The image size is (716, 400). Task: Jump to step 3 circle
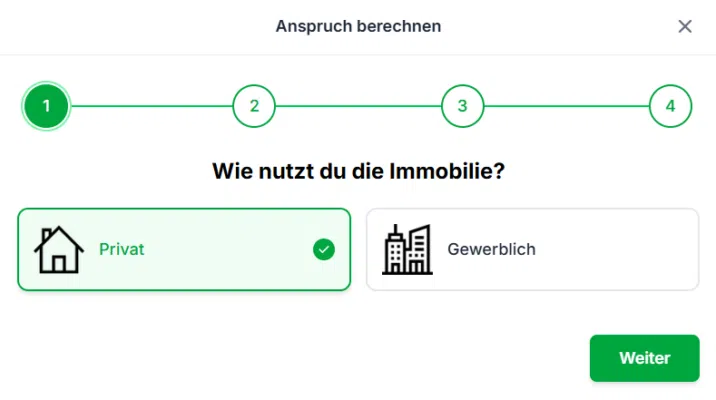[x=462, y=106]
